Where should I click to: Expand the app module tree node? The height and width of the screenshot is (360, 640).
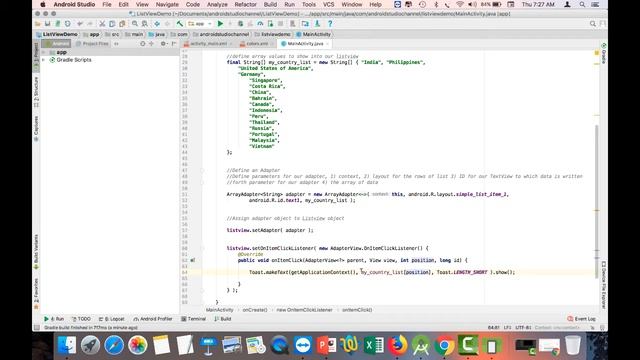[x=44, y=52]
